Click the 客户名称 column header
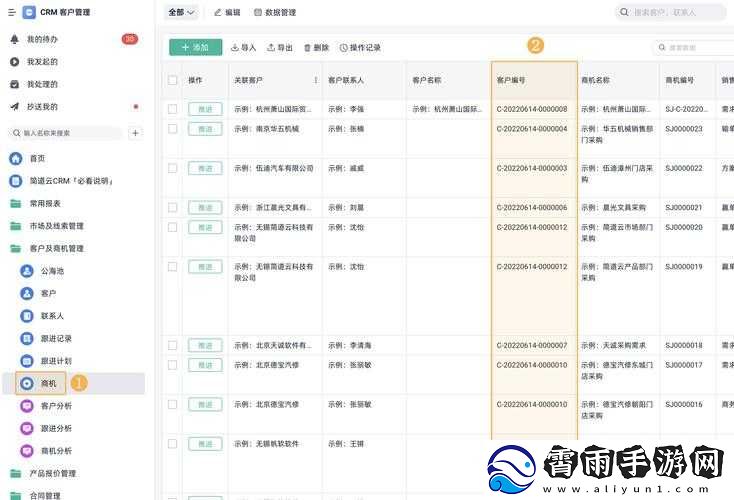This screenshot has height=500, width=734. 427,81
